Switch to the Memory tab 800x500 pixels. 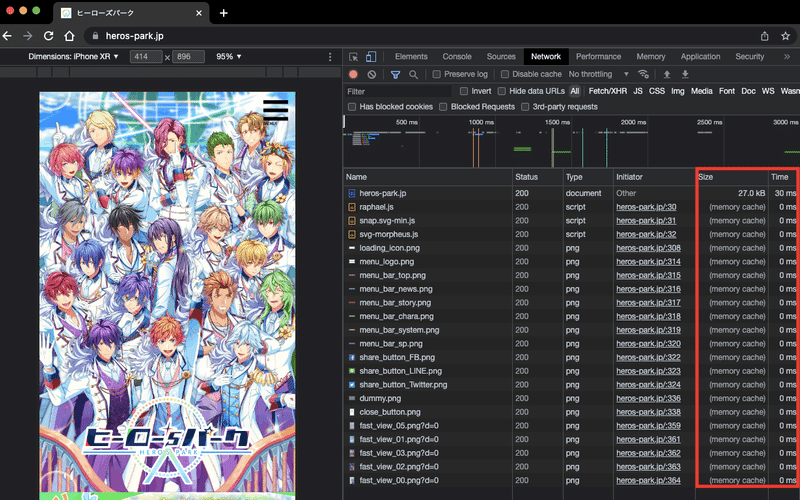pos(651,57)
